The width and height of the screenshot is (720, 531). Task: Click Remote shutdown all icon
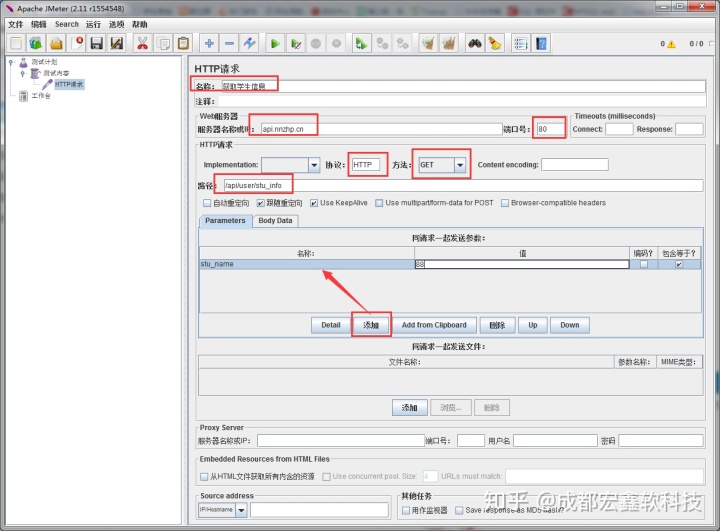point(402,44)
